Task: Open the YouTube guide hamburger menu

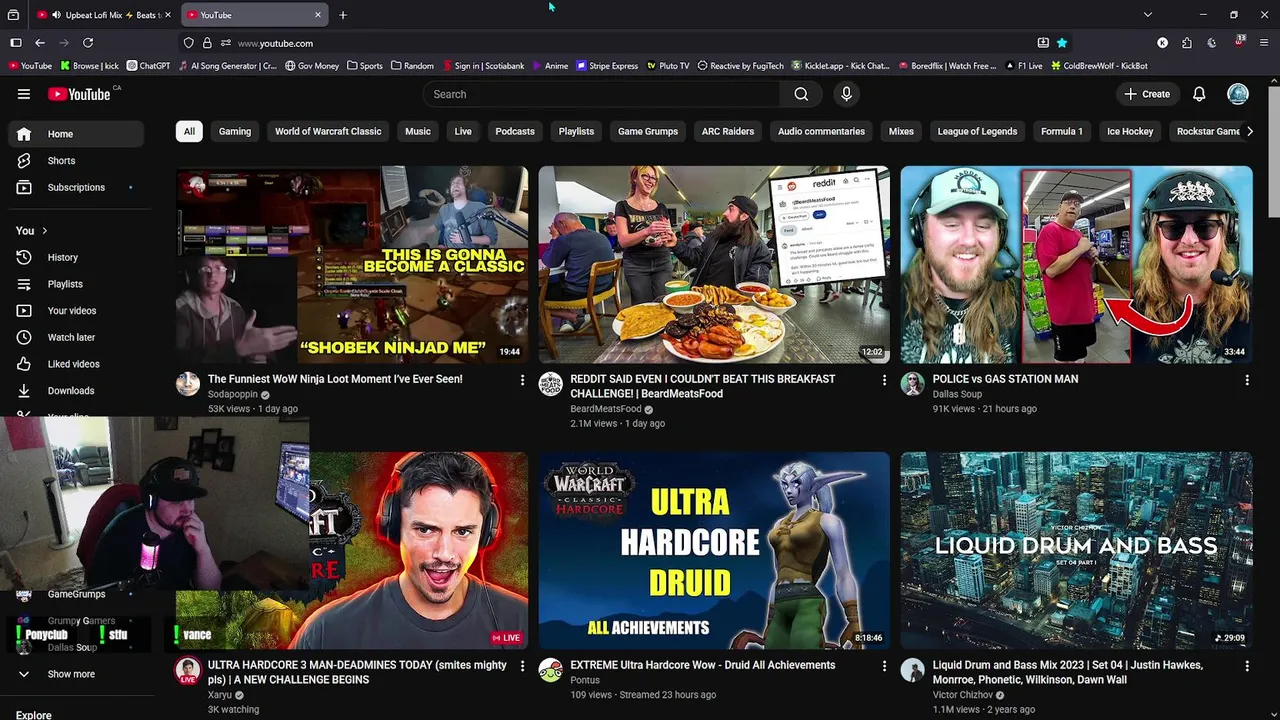Action: [x=24, y=94]
